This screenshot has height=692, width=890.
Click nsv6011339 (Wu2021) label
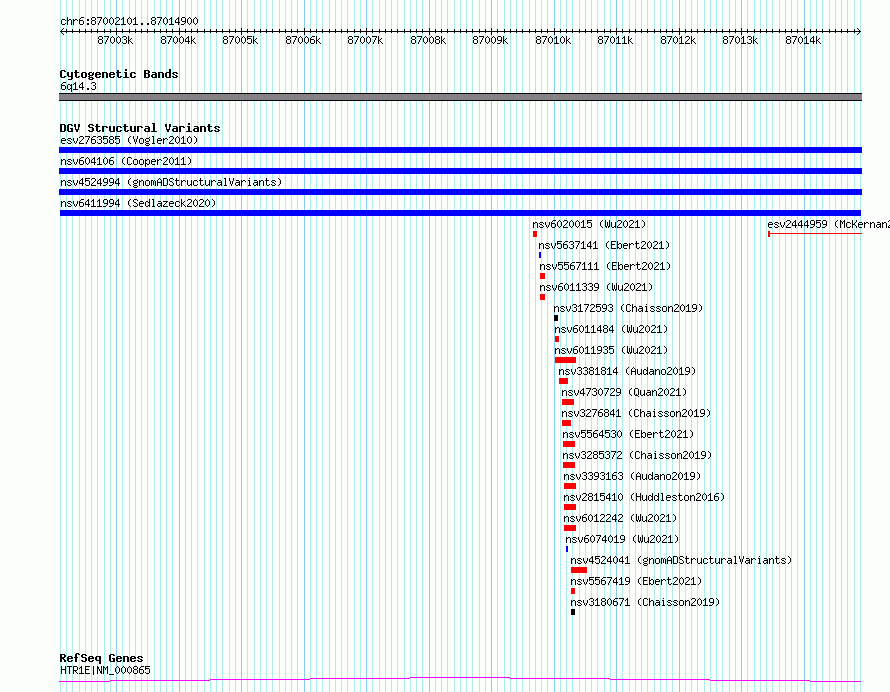(596, 287)
